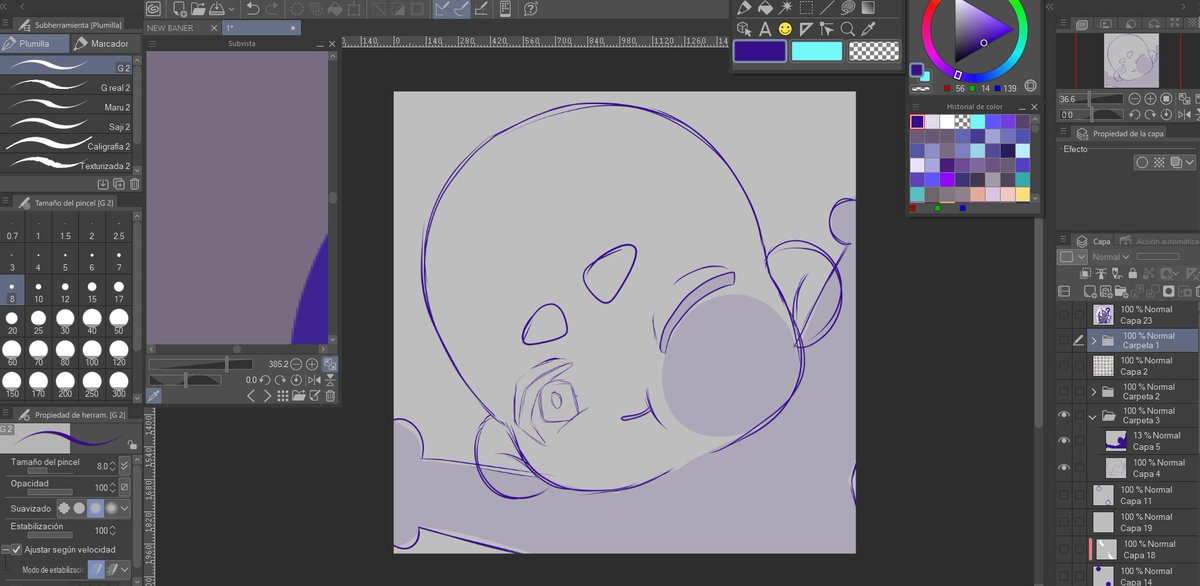Close the NEW BANER tab
The height and width of the screenshot is (586, 1200).
click(214, 28)
